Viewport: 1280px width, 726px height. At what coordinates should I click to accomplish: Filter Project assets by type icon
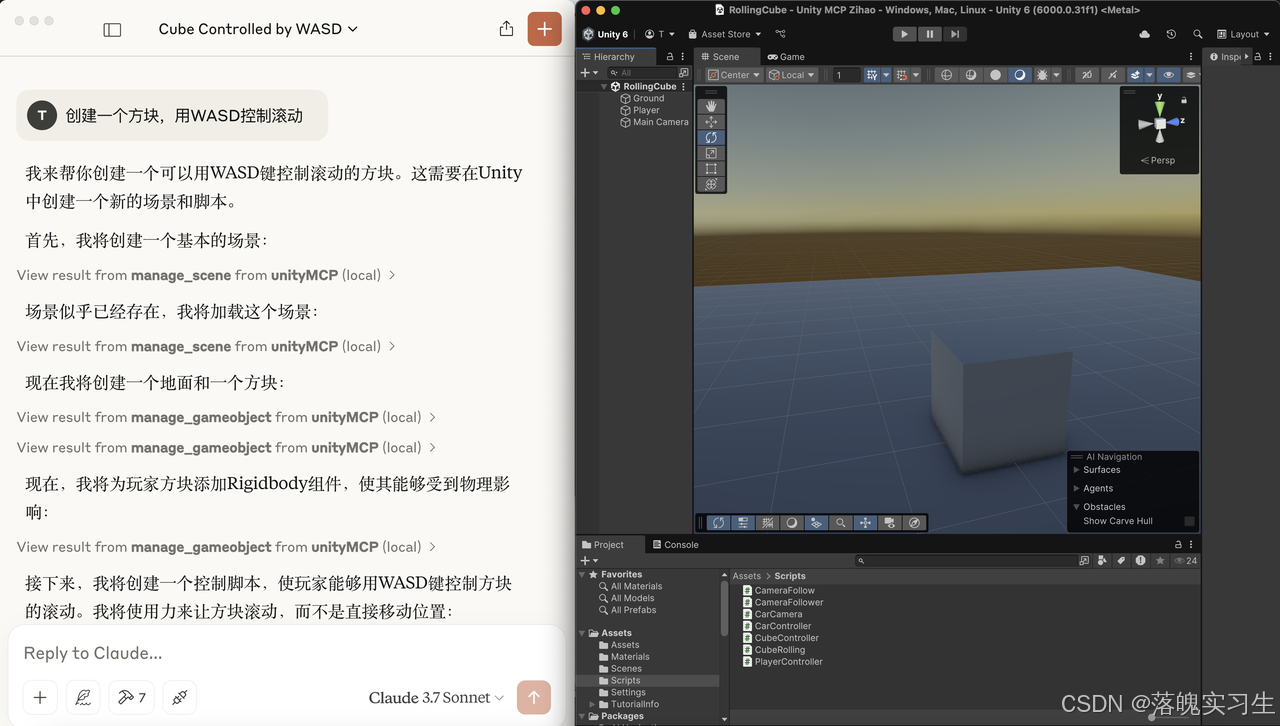click(x=1102, y=561)
